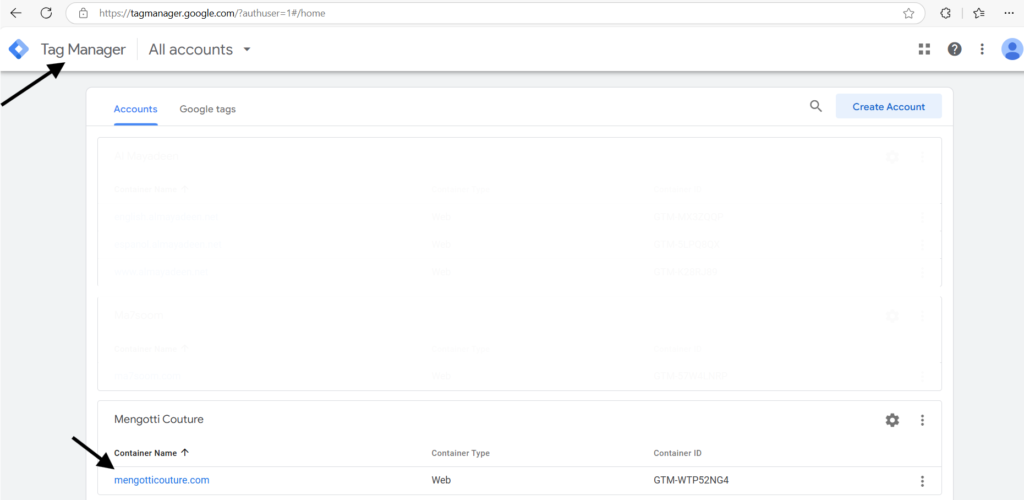Reload the page with refresh icon
Image resolution: width=1024 pixels, height=500 pixels.
[x=46, y=13]
